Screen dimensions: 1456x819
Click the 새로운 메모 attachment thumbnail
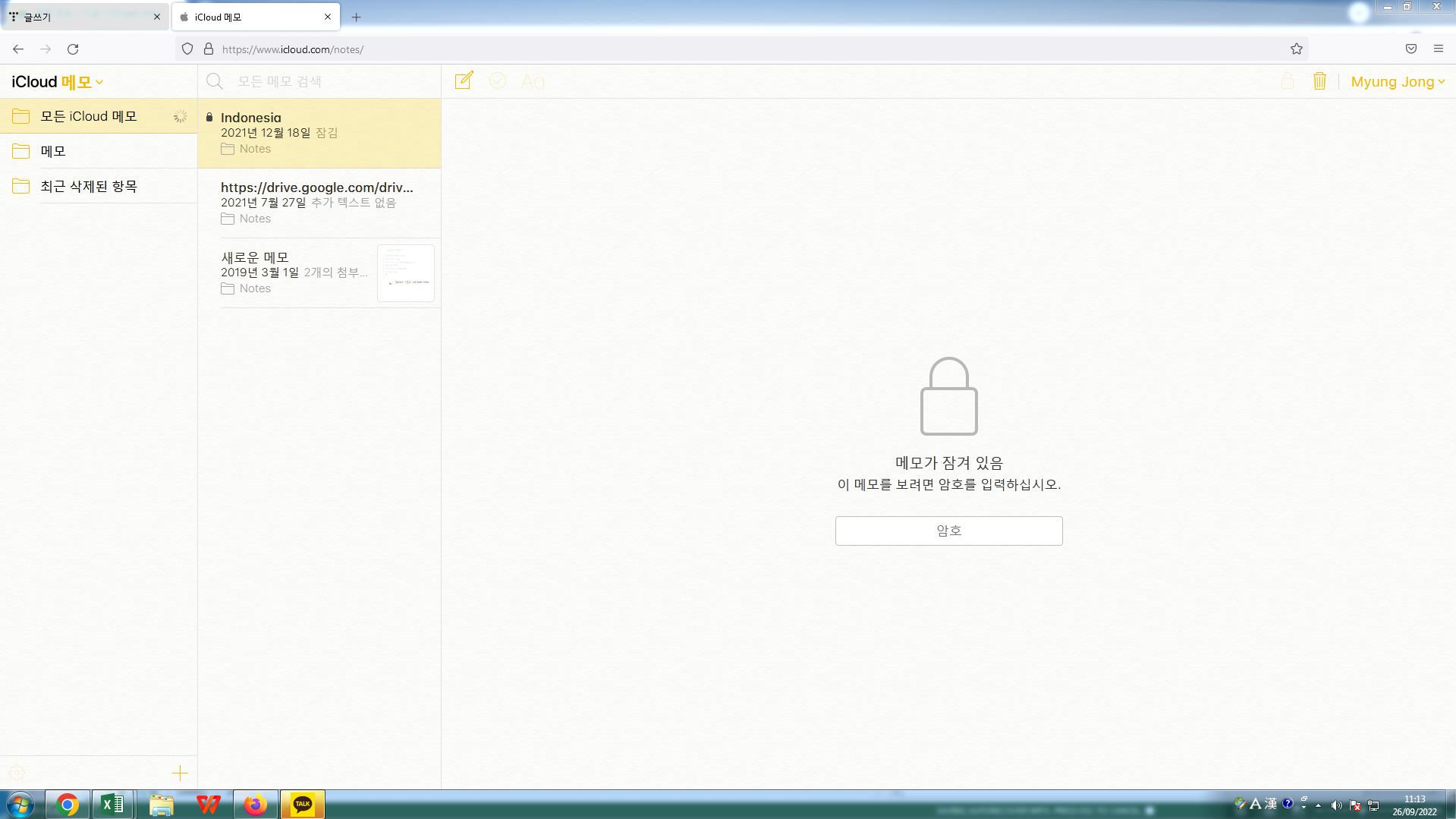406,272
